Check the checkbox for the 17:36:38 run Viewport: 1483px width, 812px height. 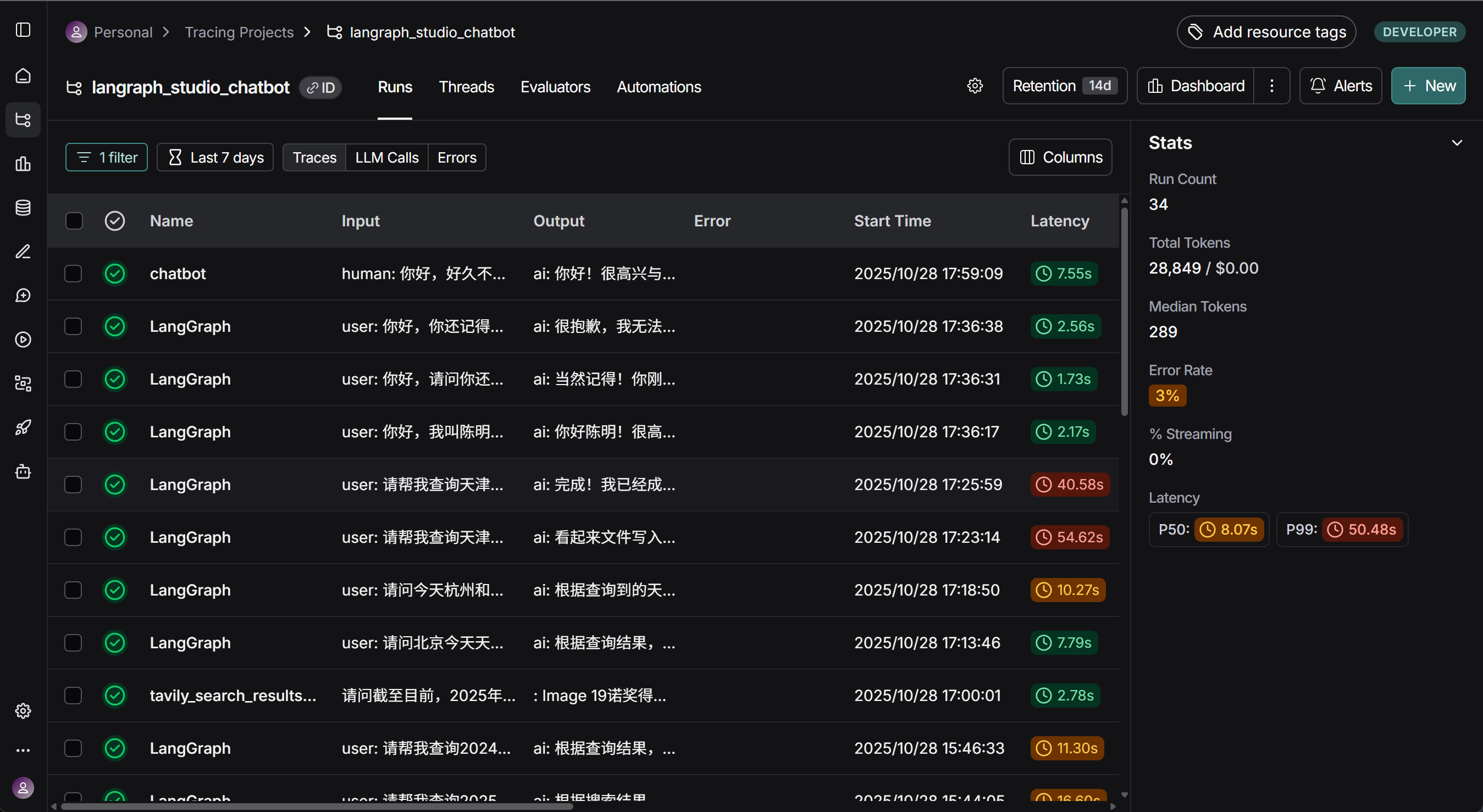(x=73, y=326)
